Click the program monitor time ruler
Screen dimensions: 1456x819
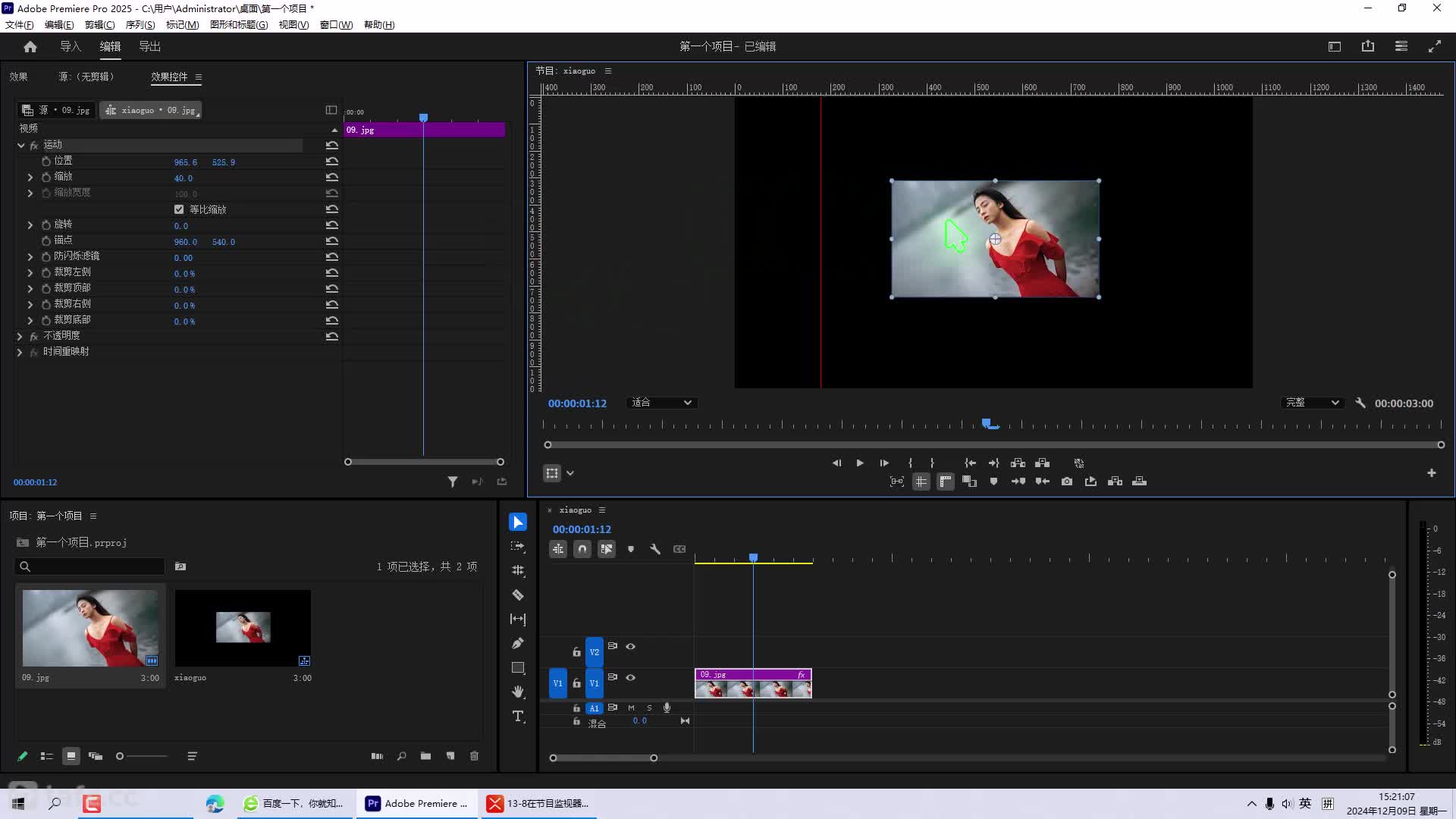click(x=992, y=425)
